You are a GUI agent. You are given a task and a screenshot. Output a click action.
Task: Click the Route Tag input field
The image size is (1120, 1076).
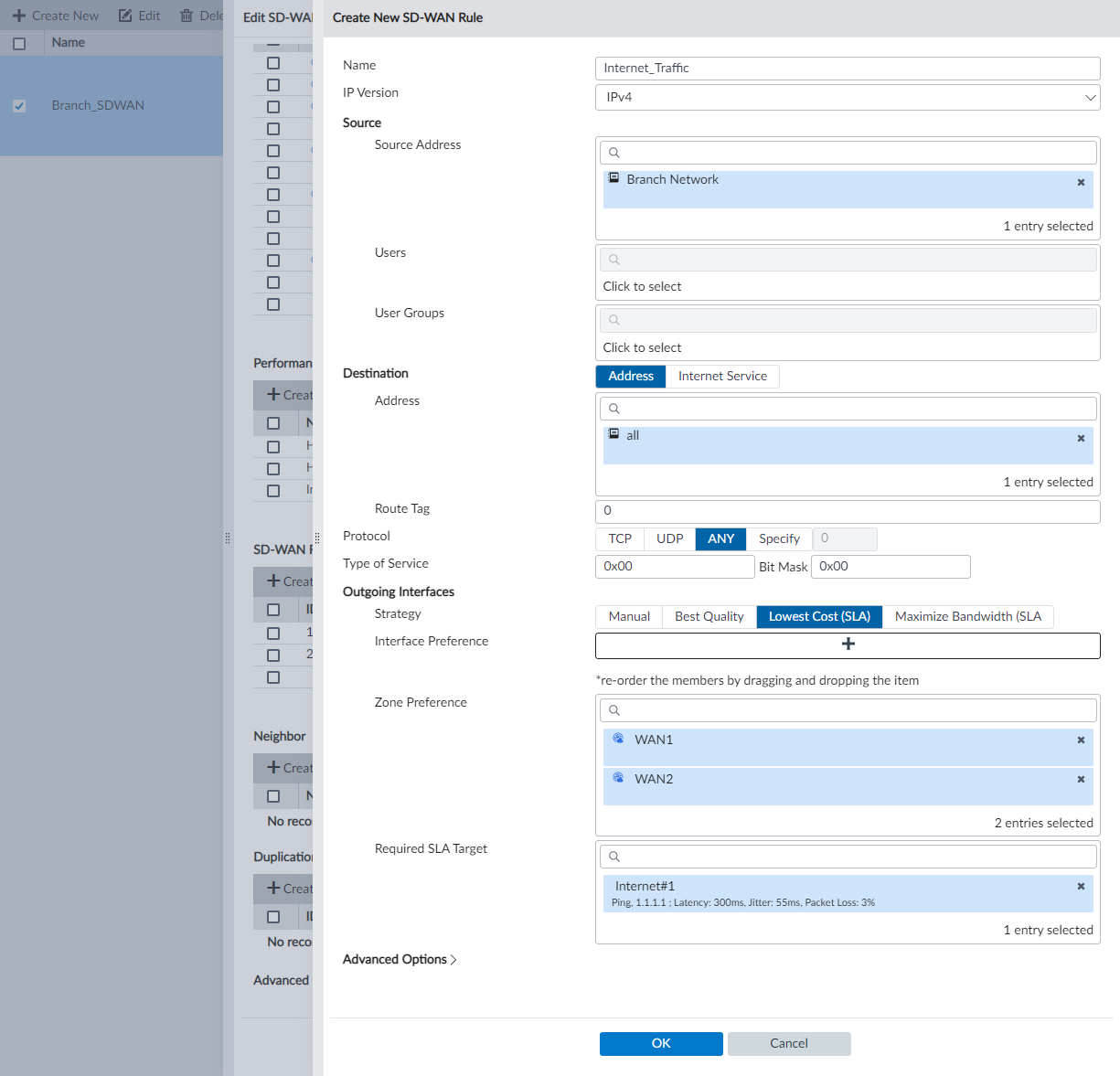coord(848,512)
